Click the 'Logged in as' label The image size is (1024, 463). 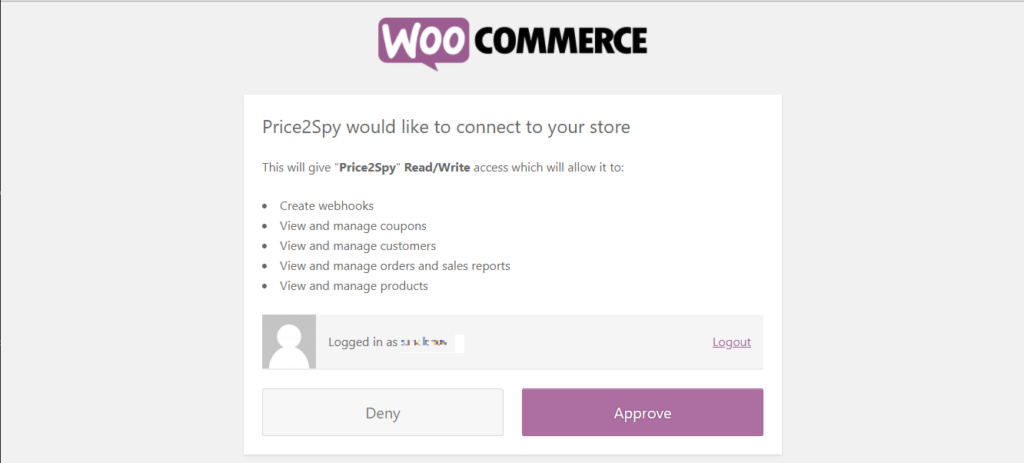click(362, 342)
